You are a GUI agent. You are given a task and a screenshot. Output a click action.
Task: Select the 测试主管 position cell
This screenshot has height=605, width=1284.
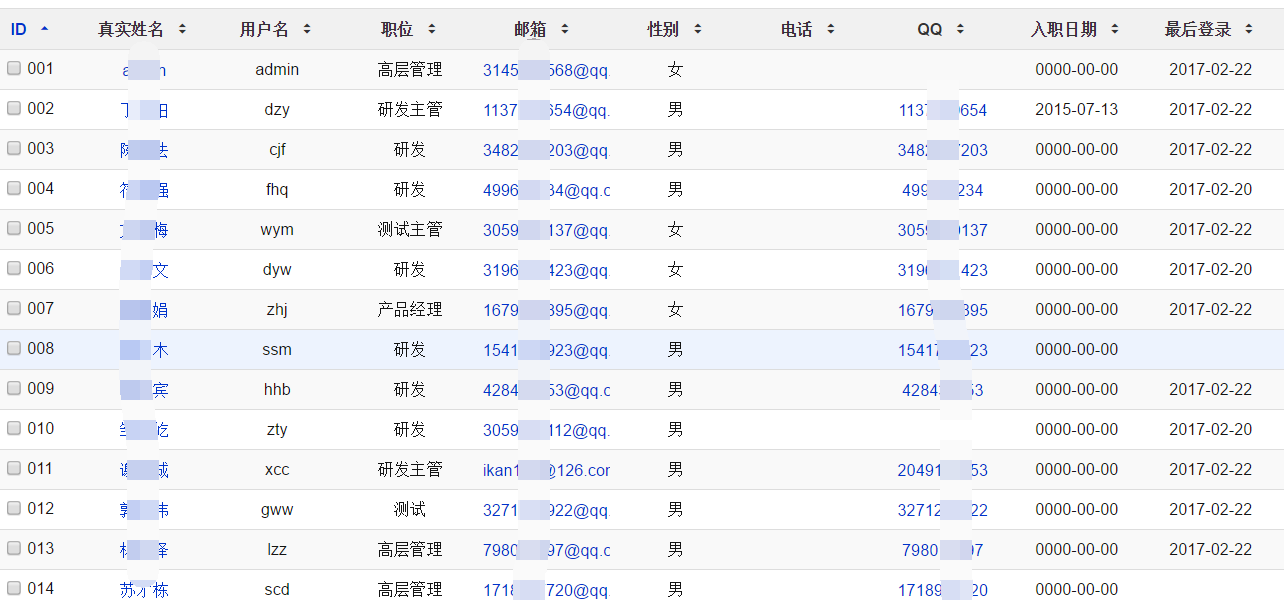pyautogui.click(x=410, y=230)
